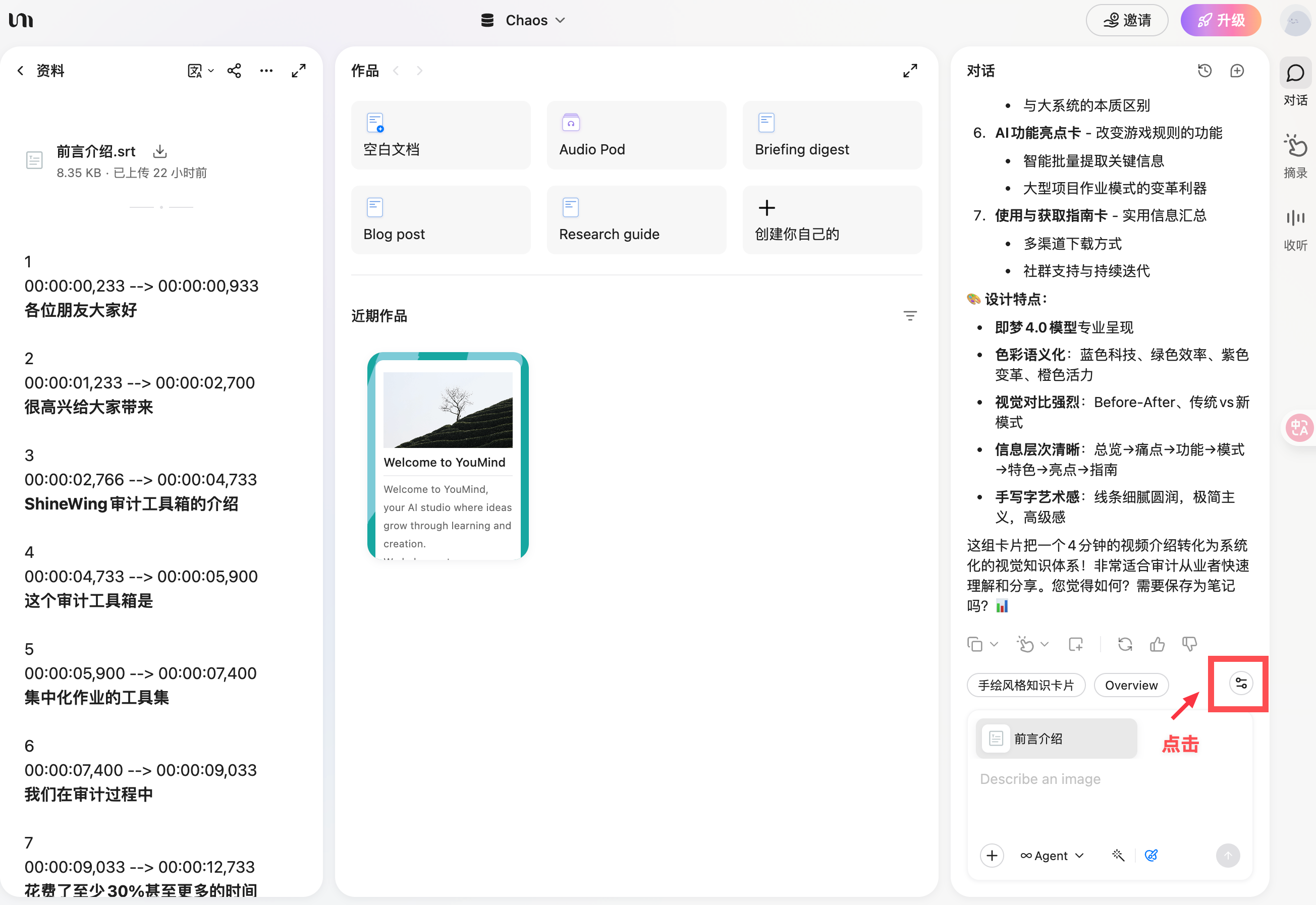This screenshot has height=905, width=1316.
Task: Start a new conversation with the plus icon
Action: [1237, 71]
